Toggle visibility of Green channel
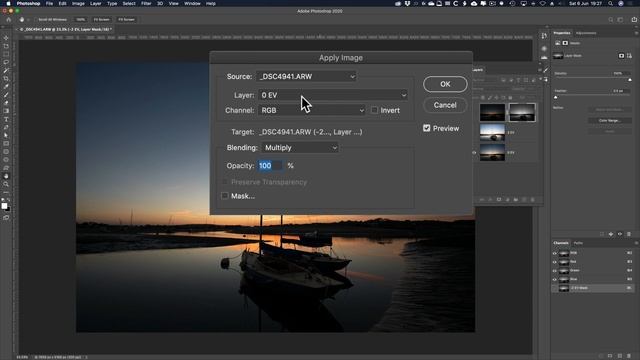Image resolution: width=640 pixels, height=360 pixels. click(x=555, y=271)
